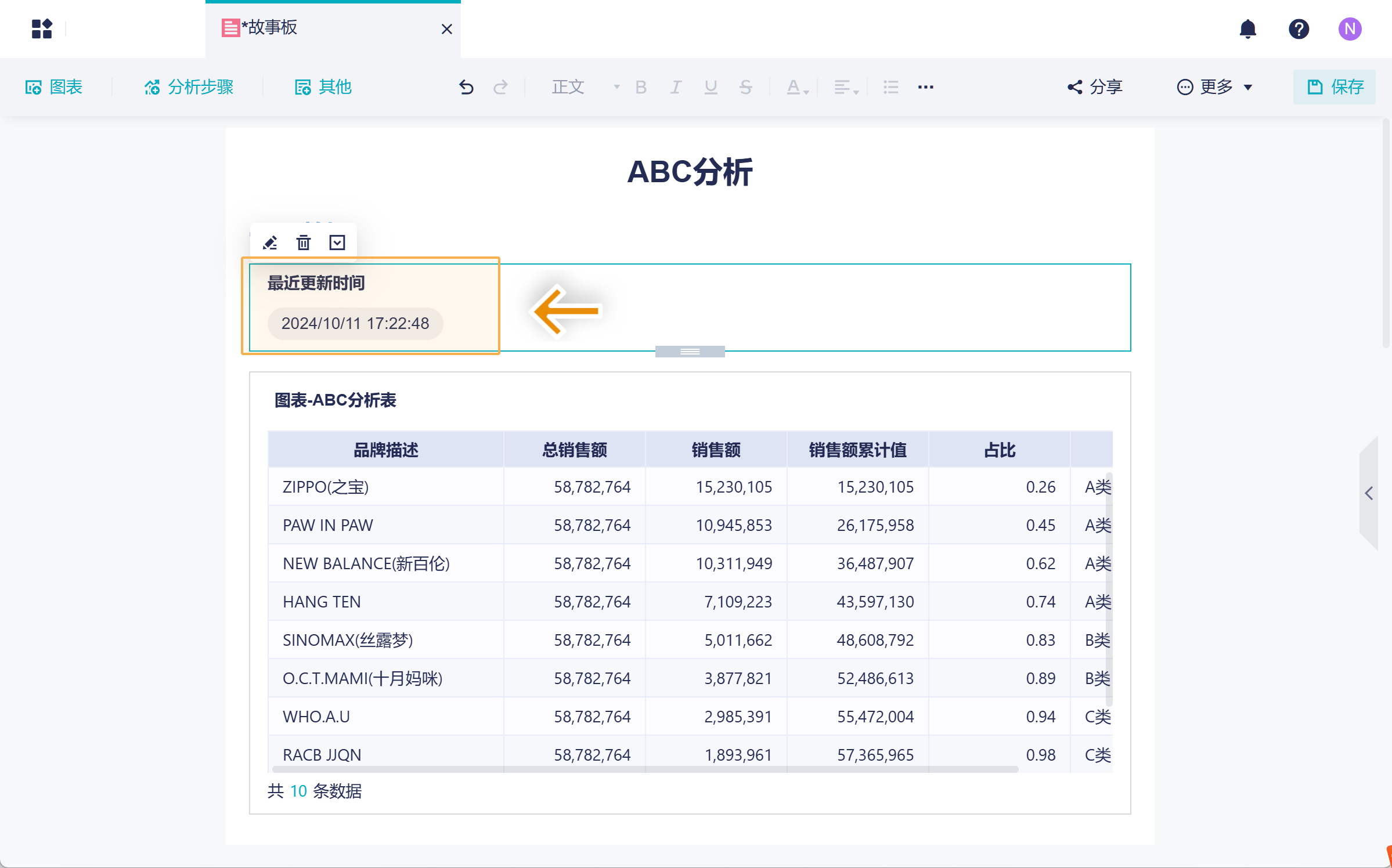This screenshot has height=868, width=1392.
Task: Expand the right side panel arrow
Action: pyautogui.click(x=1369, y=493)
